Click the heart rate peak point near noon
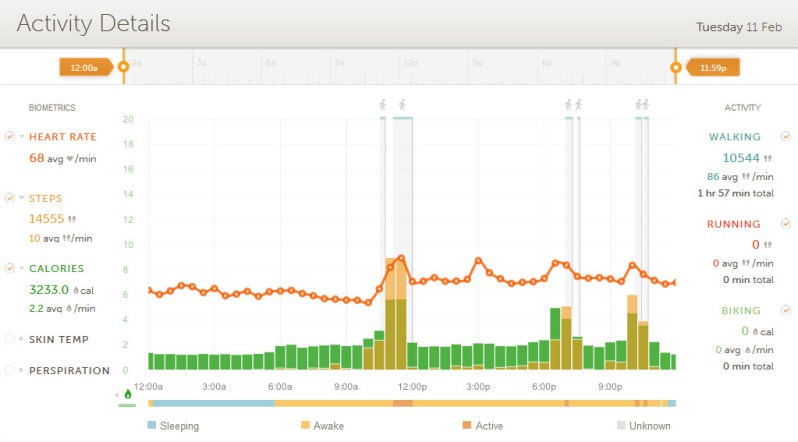The image size is (798, 442). [401, 258]
